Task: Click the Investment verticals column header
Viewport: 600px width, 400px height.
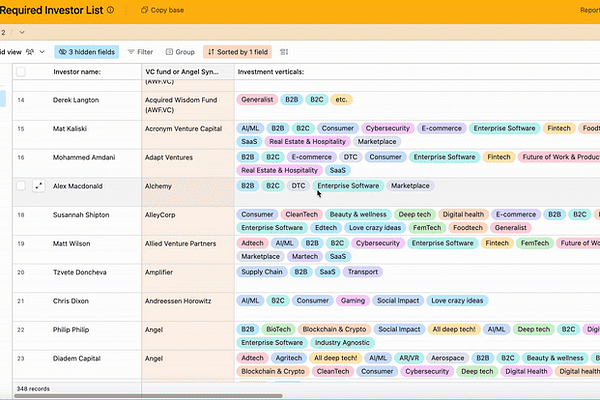Action: click(x=271, y=72)
